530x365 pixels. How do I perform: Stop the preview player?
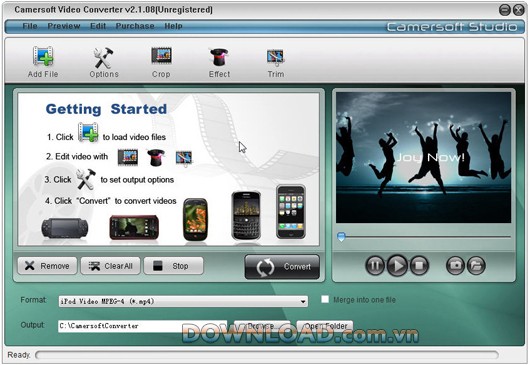419,265
